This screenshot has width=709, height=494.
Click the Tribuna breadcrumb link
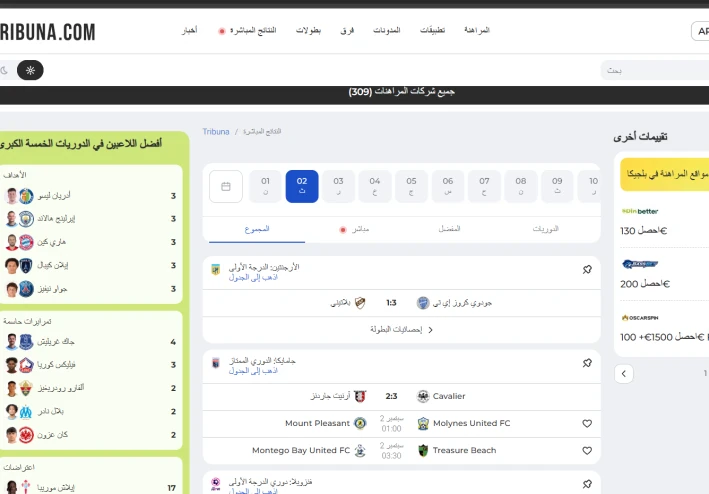[216, 132]
